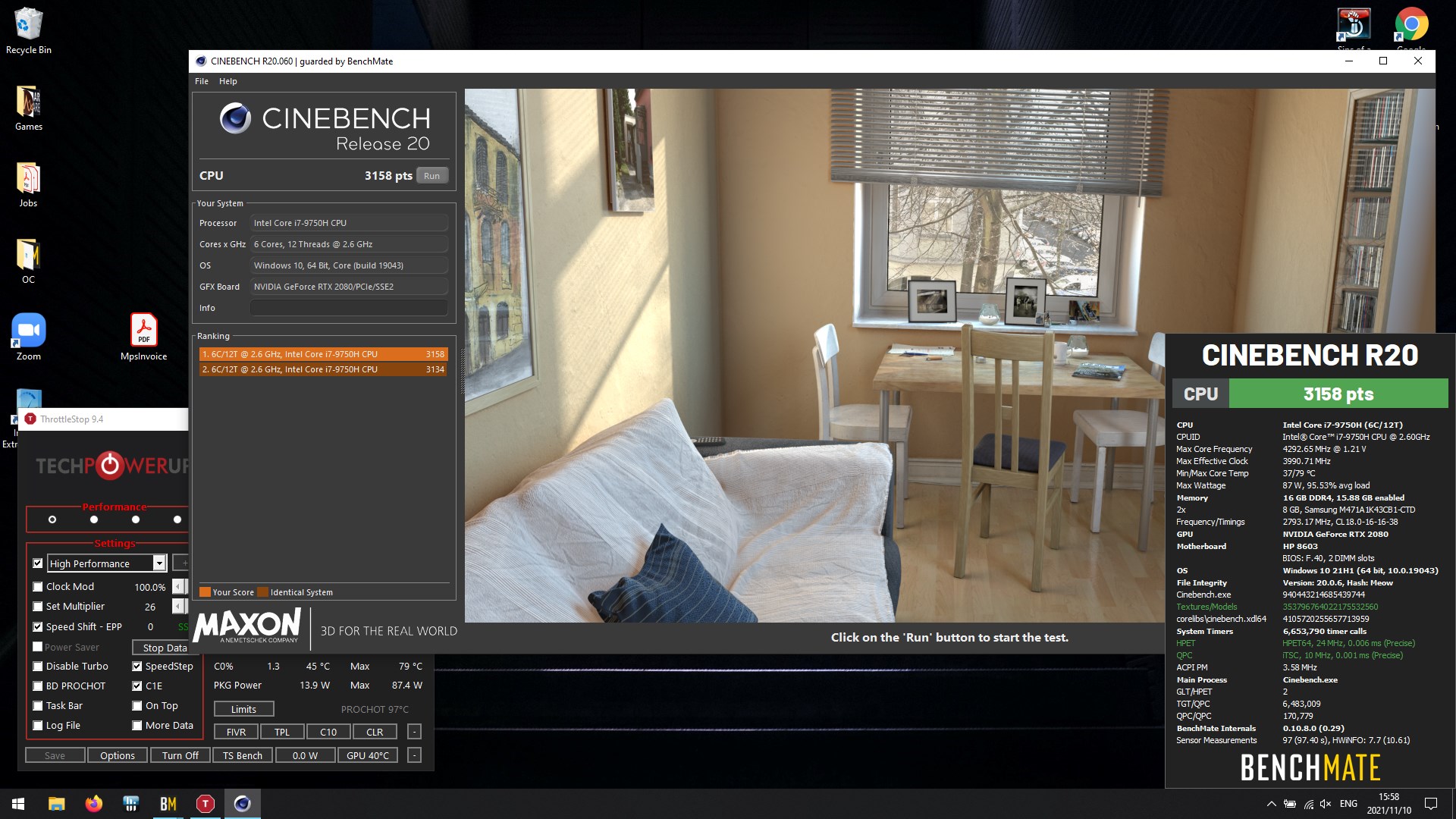Click the ThrottleStop icon in its title bar
This screenshot has width=1456, height=819.
[30, 419]
